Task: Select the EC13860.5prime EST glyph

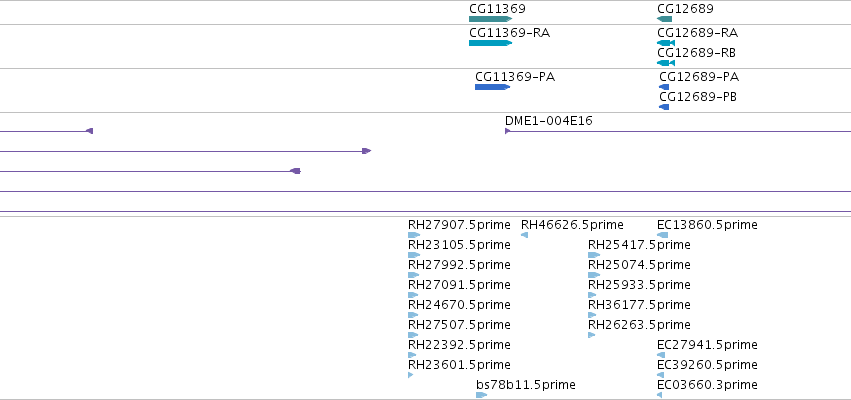Action: point(663,235)
